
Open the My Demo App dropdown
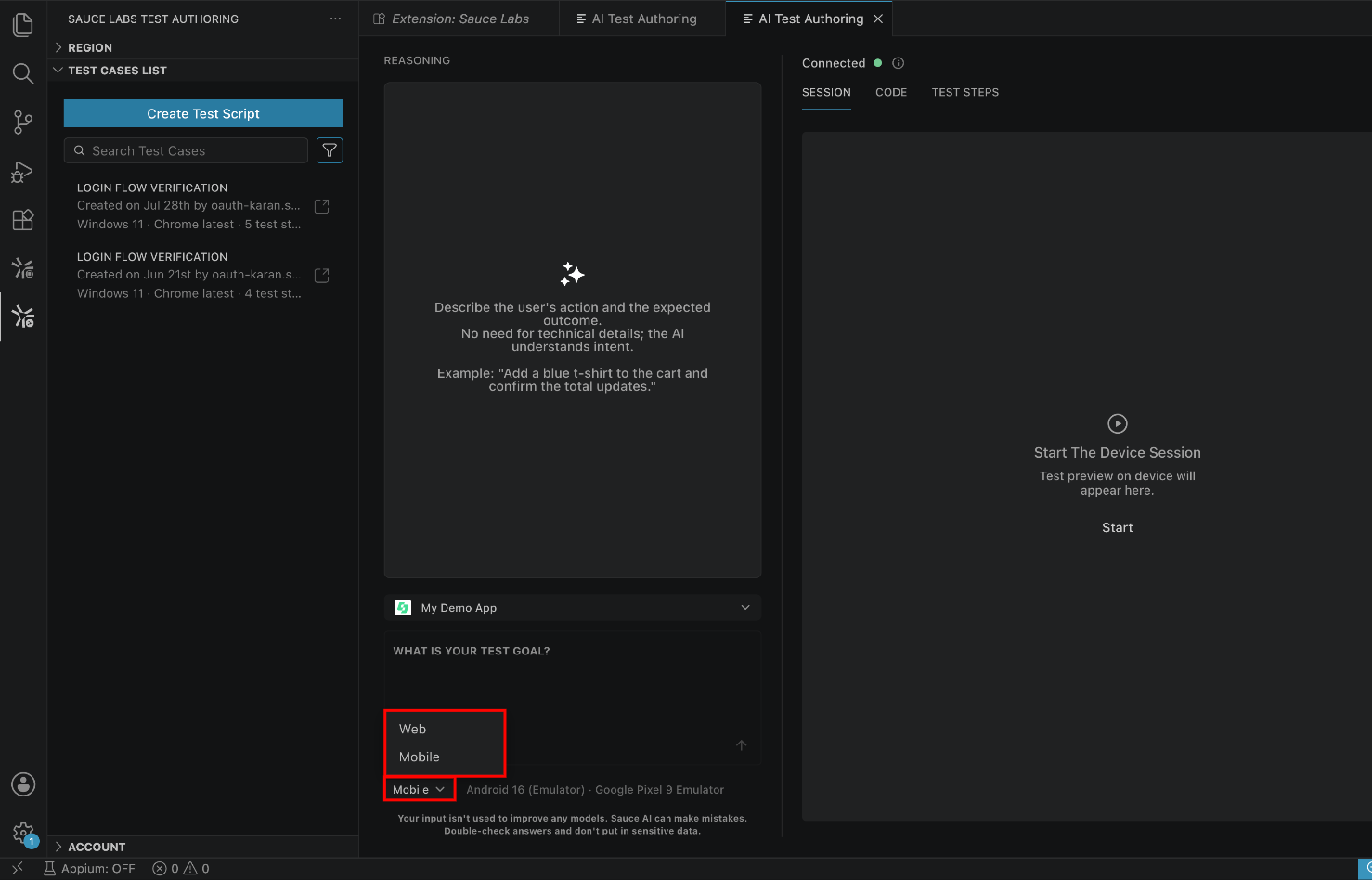tap(573, 608)
